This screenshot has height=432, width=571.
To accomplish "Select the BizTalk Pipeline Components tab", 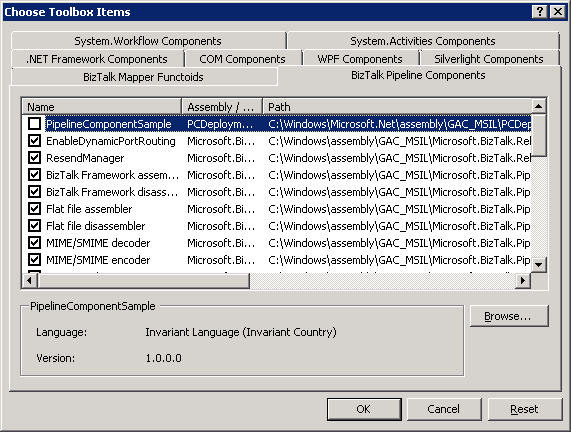I will (x=418, y=75).
